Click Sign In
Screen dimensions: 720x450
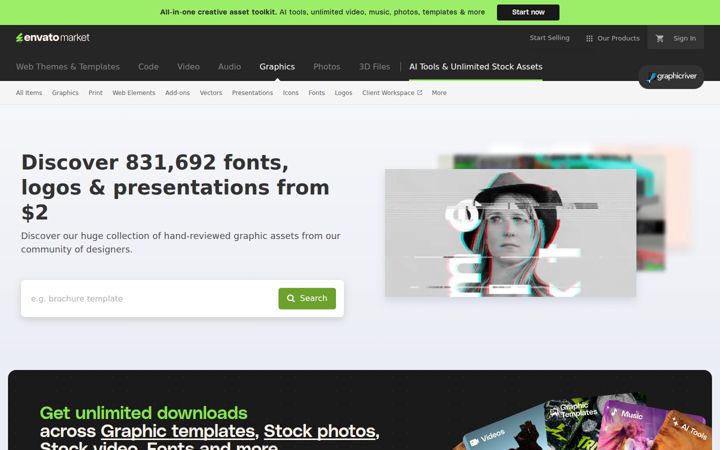685,39
